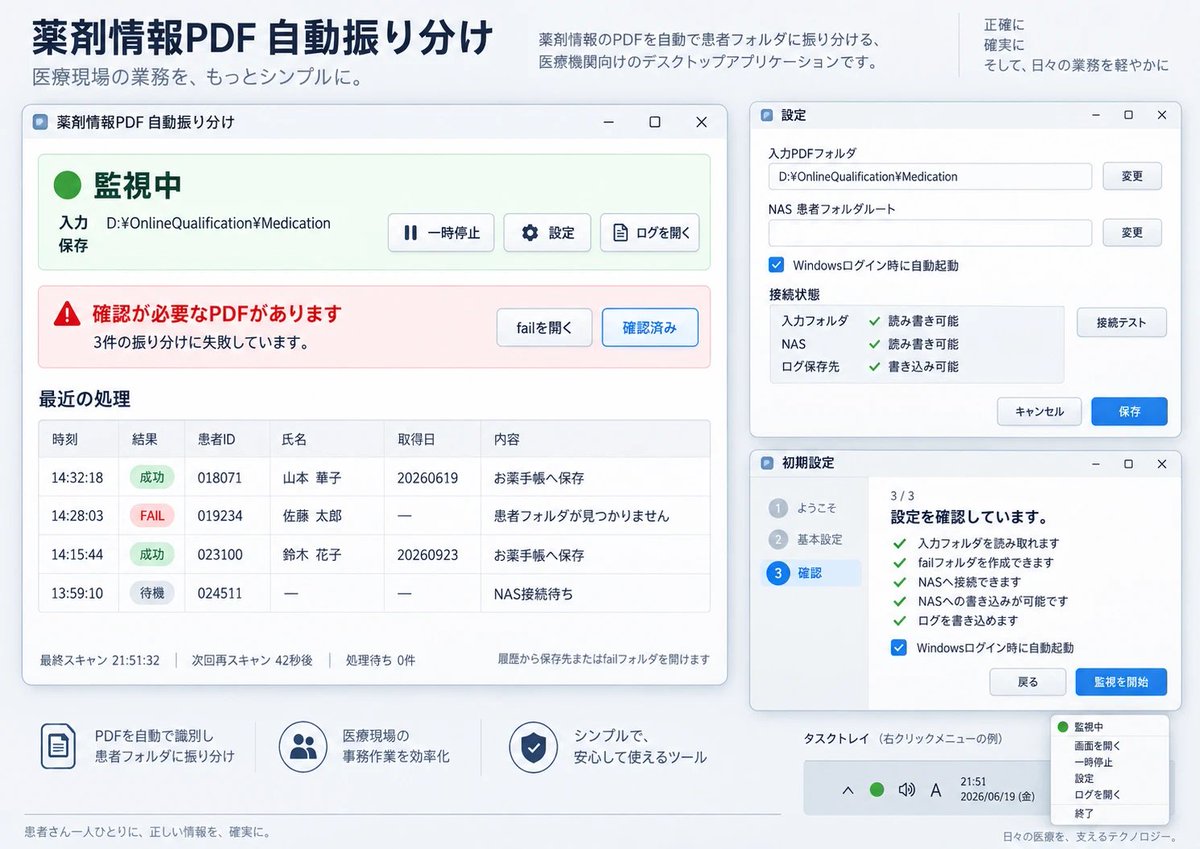Select patient ID 024511 cell
Image resolution: width=1200 pixels, height=849 pixels.
(x=220, y=593)
